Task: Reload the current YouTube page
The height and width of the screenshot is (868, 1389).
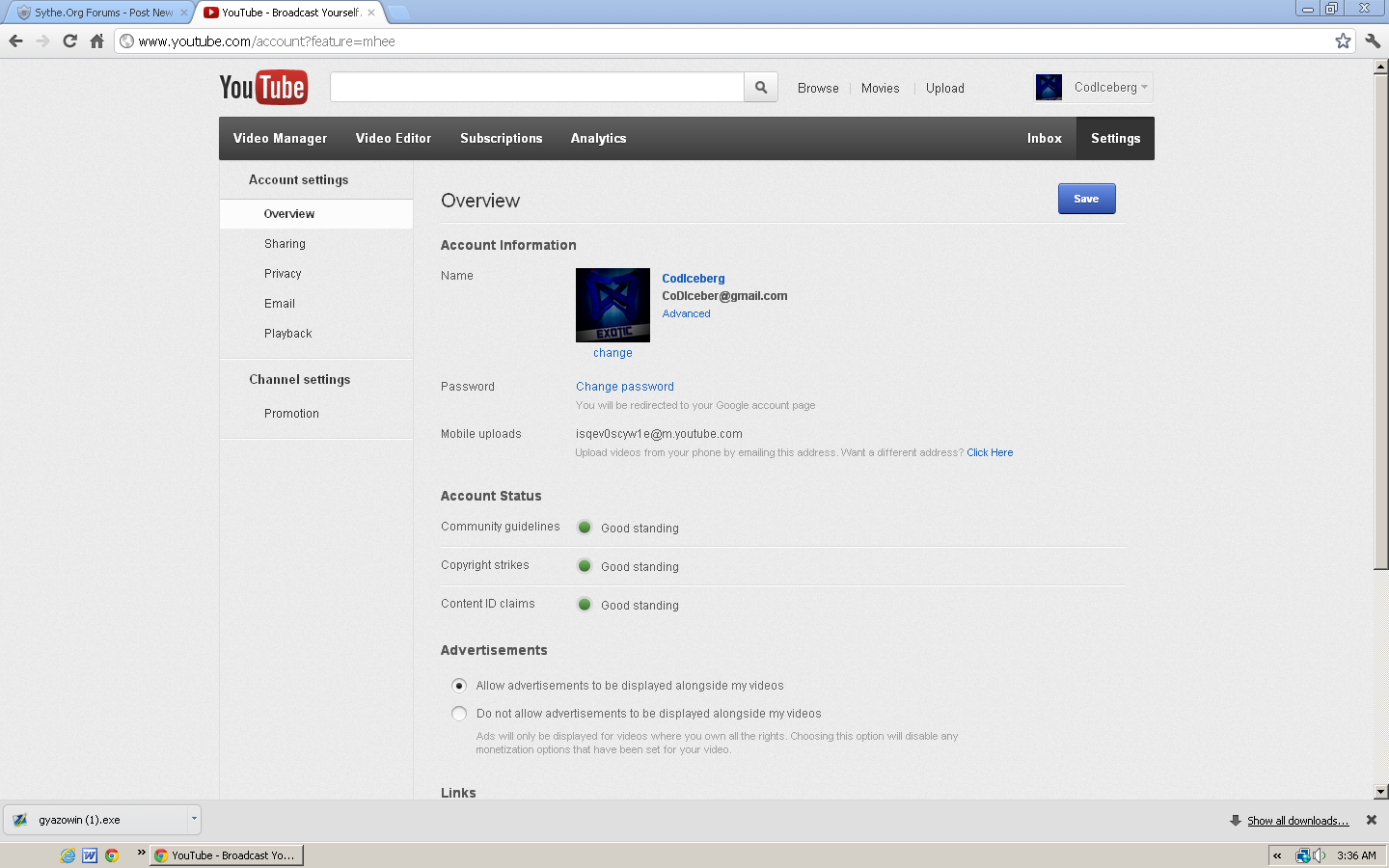Action: click(x=69, y=41)
